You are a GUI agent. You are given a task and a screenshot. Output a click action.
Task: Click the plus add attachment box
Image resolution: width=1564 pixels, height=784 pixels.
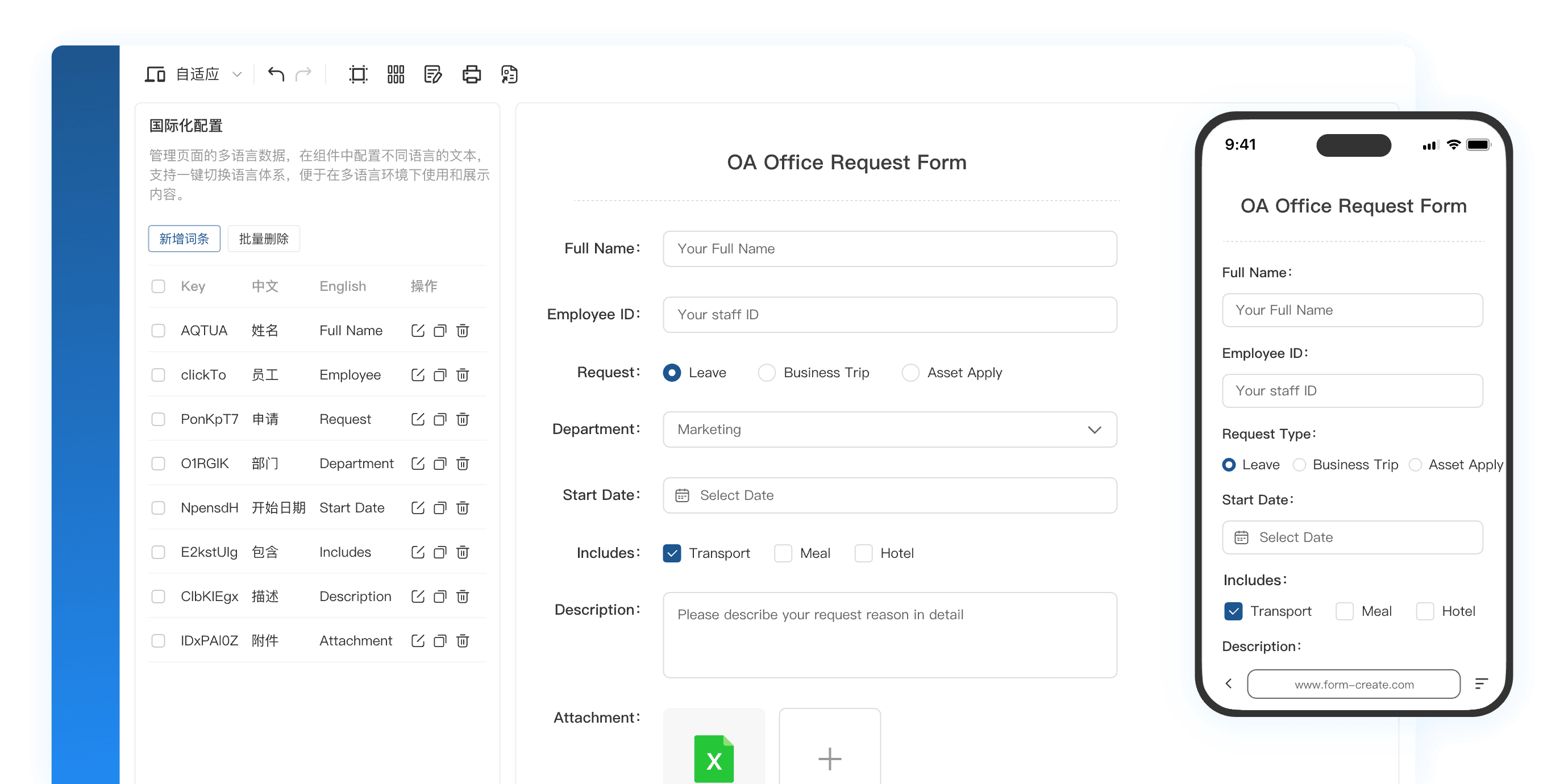[x=829, y=747]
